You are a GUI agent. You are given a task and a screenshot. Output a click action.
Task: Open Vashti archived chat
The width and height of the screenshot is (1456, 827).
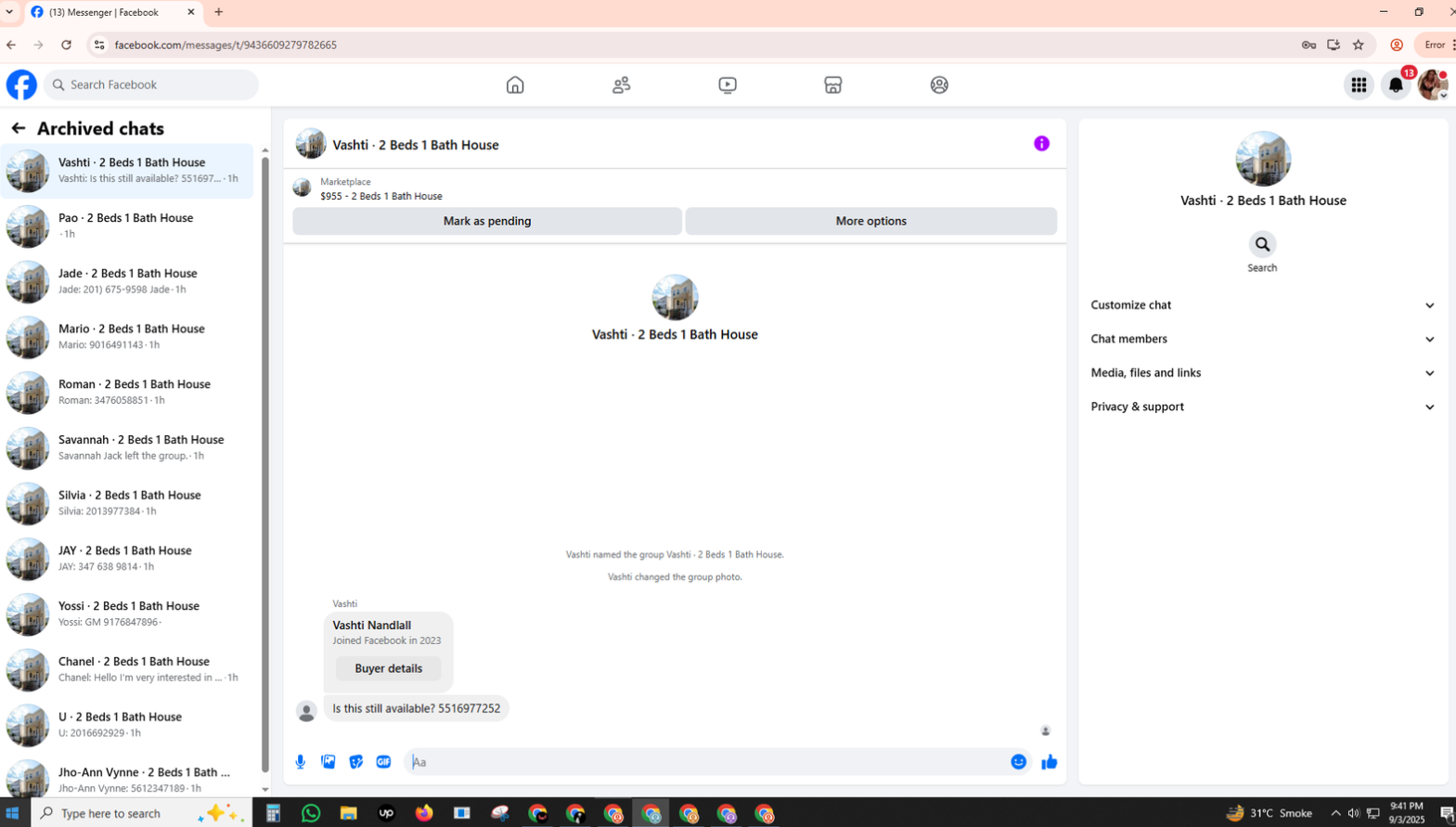[127, 171]
